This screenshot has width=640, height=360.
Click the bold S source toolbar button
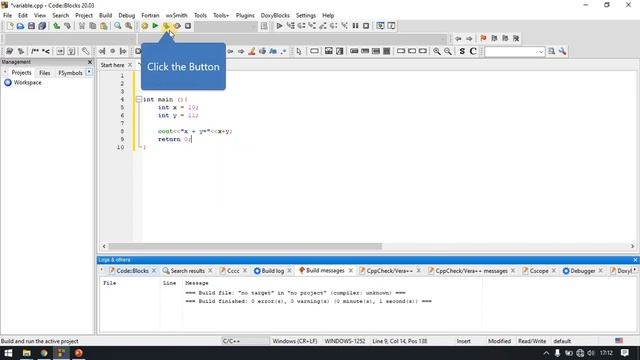462,51
